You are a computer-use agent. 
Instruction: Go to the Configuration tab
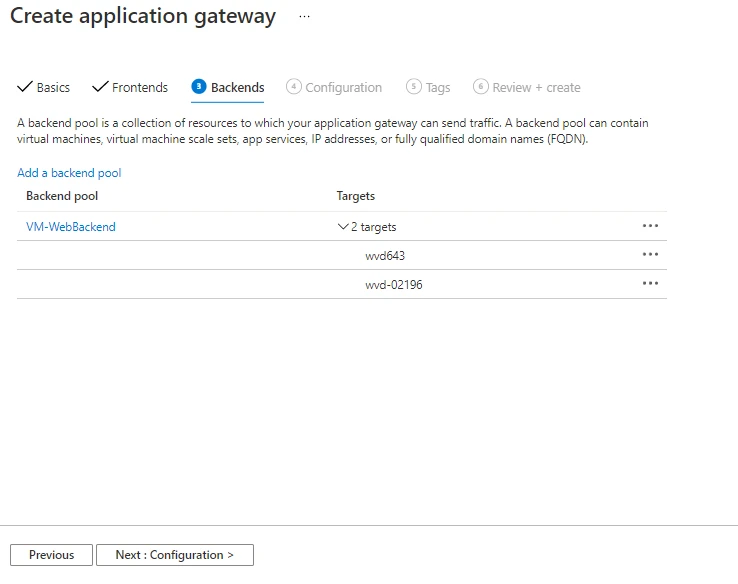[343, 88]
